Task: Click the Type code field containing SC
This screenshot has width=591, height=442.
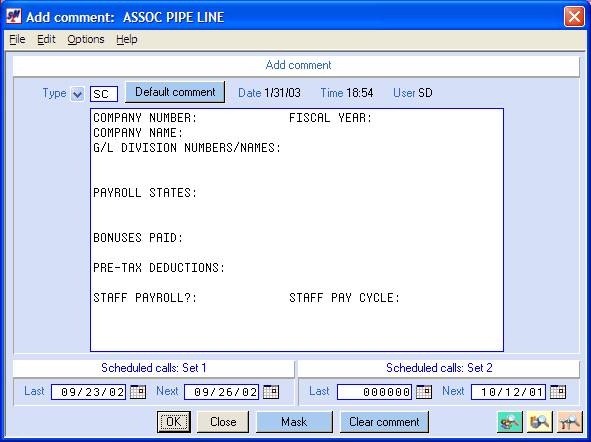Action: point(104,94)
